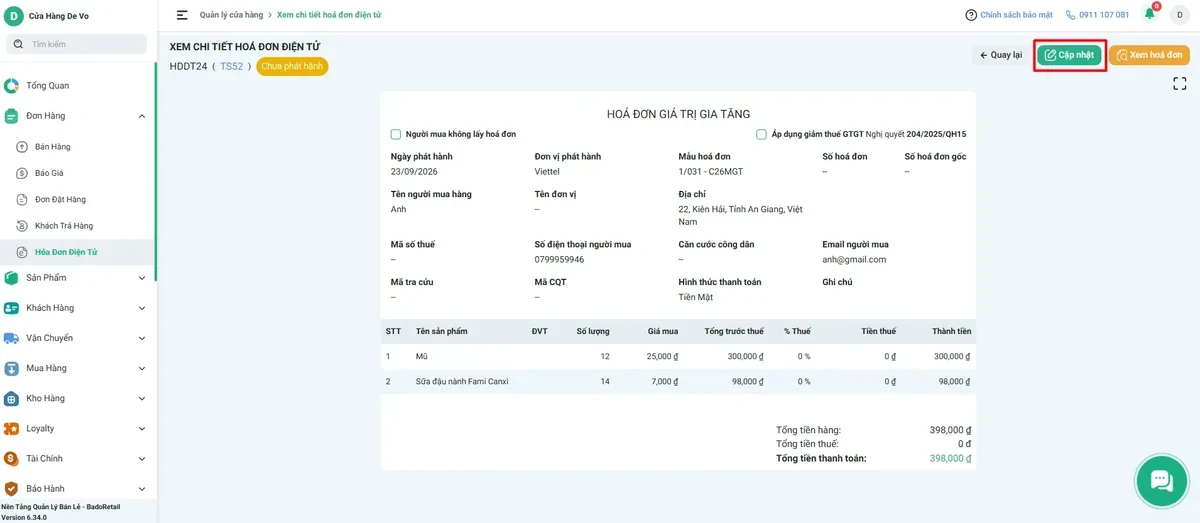Viewport: 1200px width, 523px height.
Task: Click the Tìm kiếm search field
Action: coord(78,44)
